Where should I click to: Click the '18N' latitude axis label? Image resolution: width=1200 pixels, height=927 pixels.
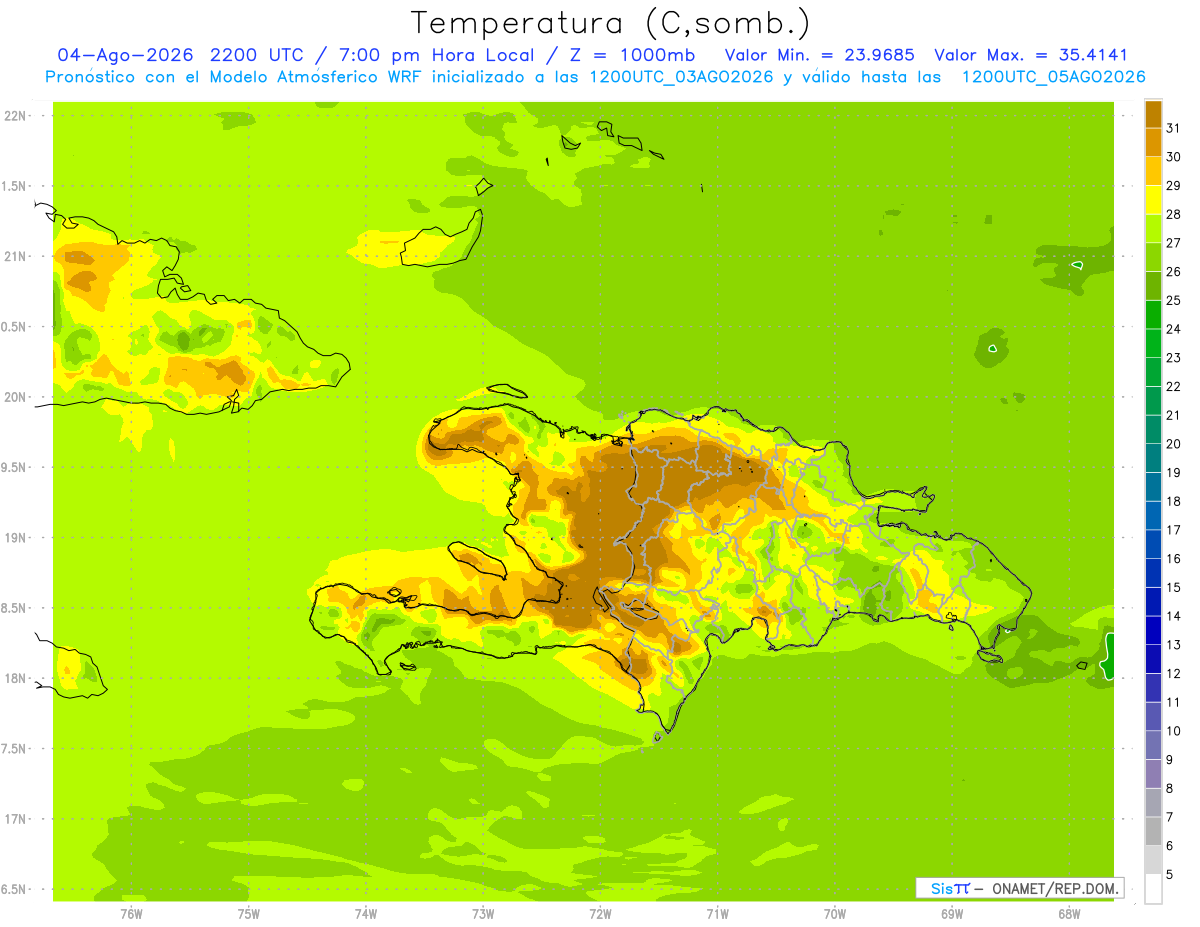pyautogui.click(x=15, y=679)
